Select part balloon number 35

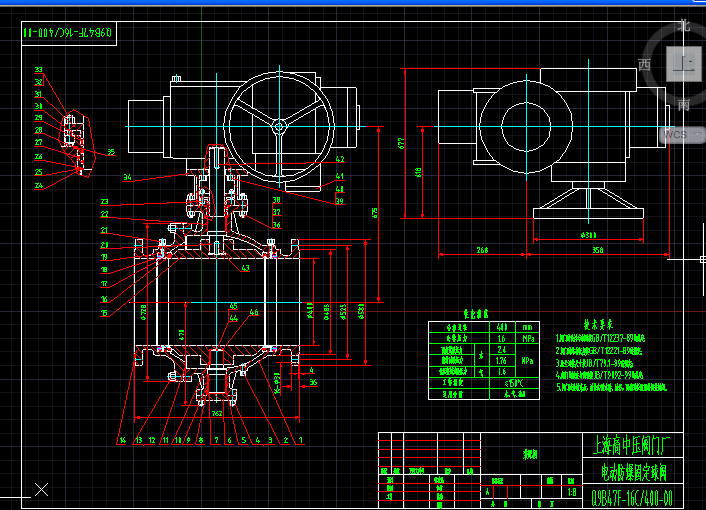coord(111,152)
